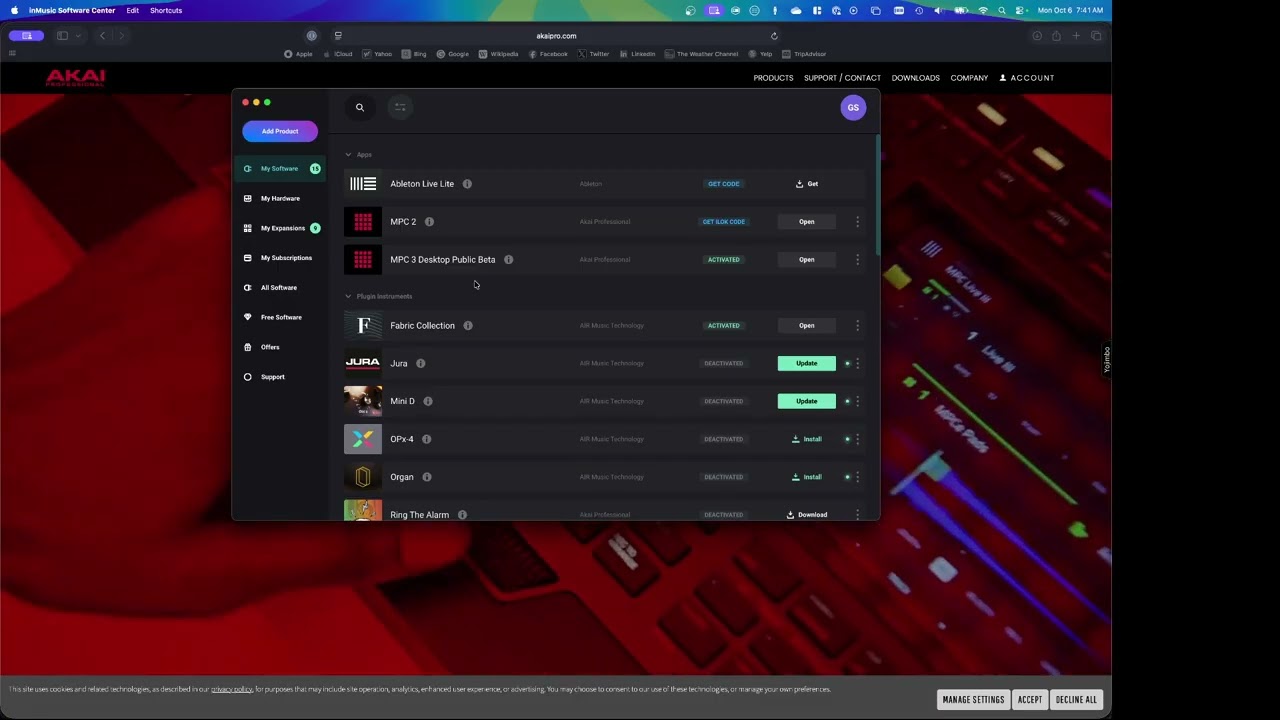Show info for Ableton Live Lite

click(467, 184)
